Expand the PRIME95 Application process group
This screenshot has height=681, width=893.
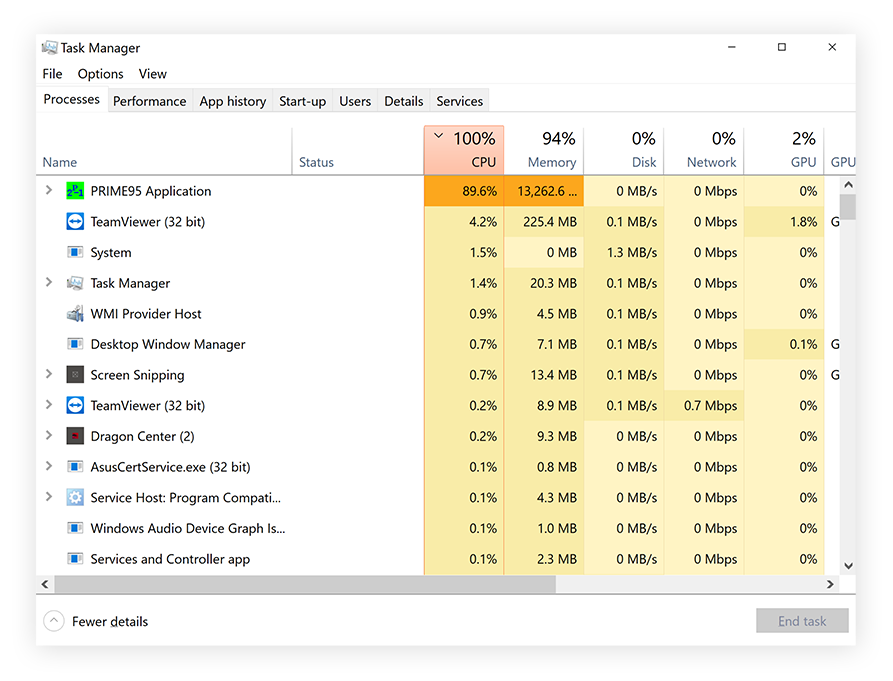[x=49, y=190]
